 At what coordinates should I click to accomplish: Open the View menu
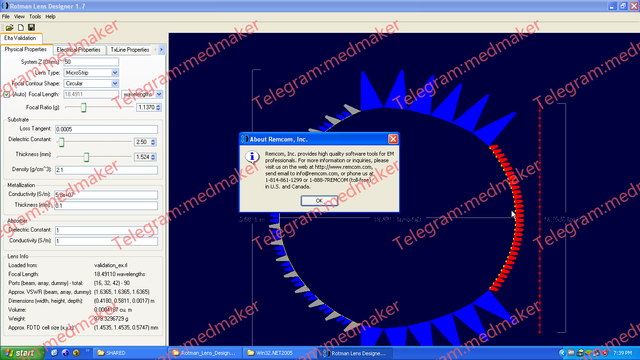(x=19, y=17)
